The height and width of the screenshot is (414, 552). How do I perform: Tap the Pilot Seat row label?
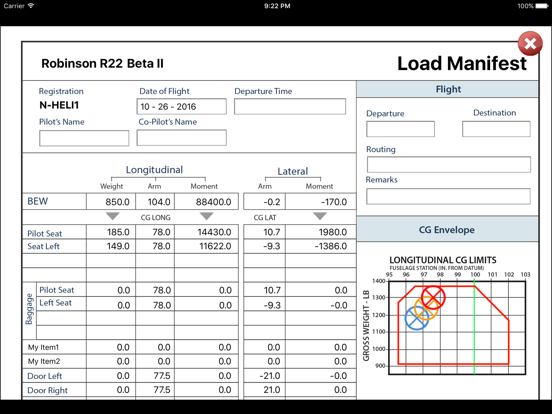[x=45, y=233]
